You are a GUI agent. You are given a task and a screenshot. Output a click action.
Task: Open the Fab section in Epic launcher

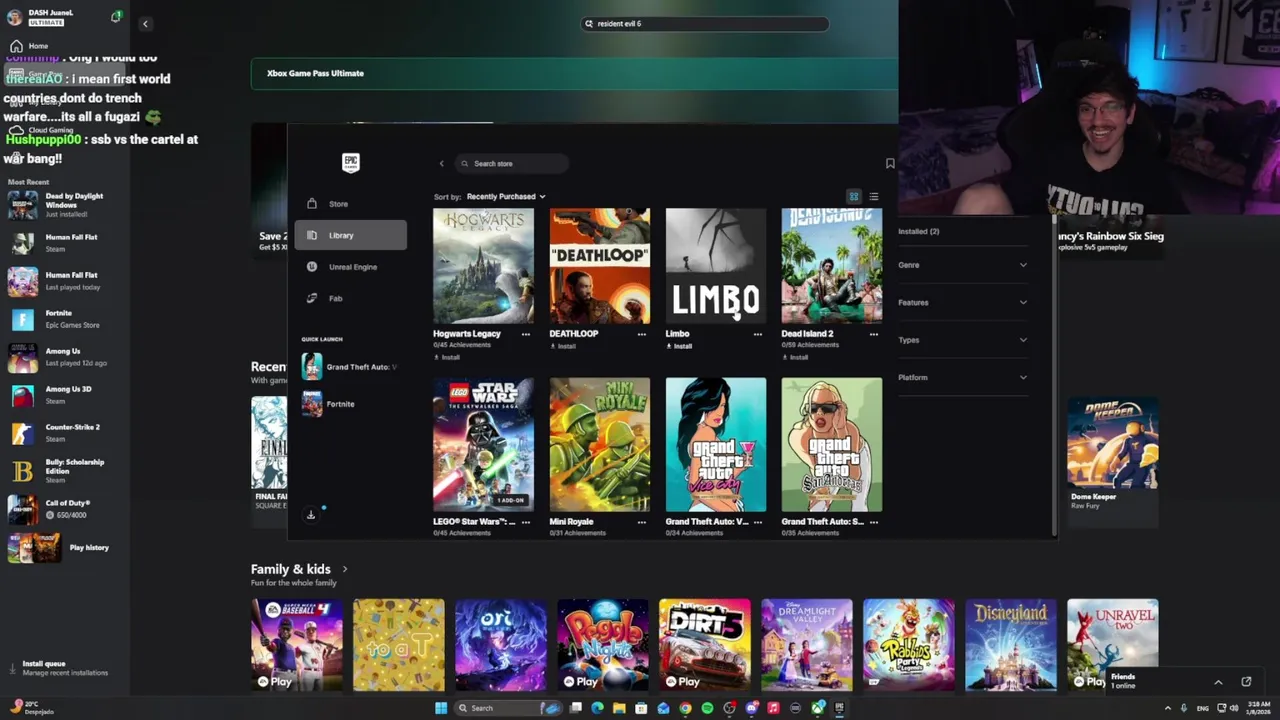pos(350,298)
